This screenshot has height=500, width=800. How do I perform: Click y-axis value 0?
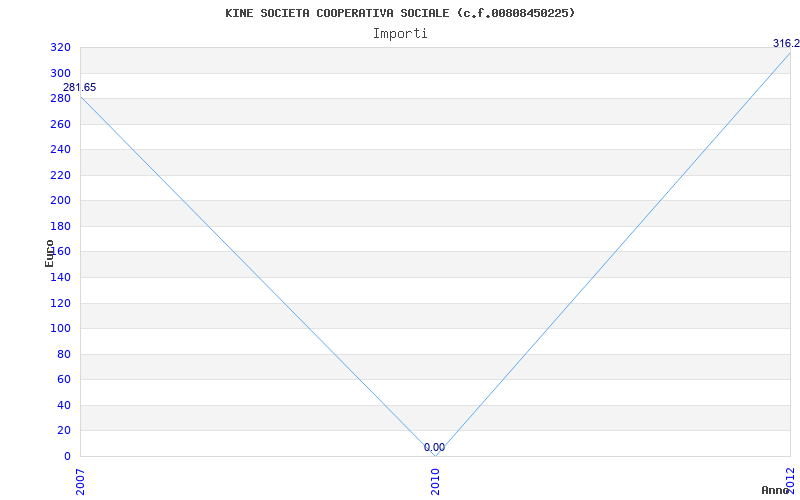(x=66, y=456)
